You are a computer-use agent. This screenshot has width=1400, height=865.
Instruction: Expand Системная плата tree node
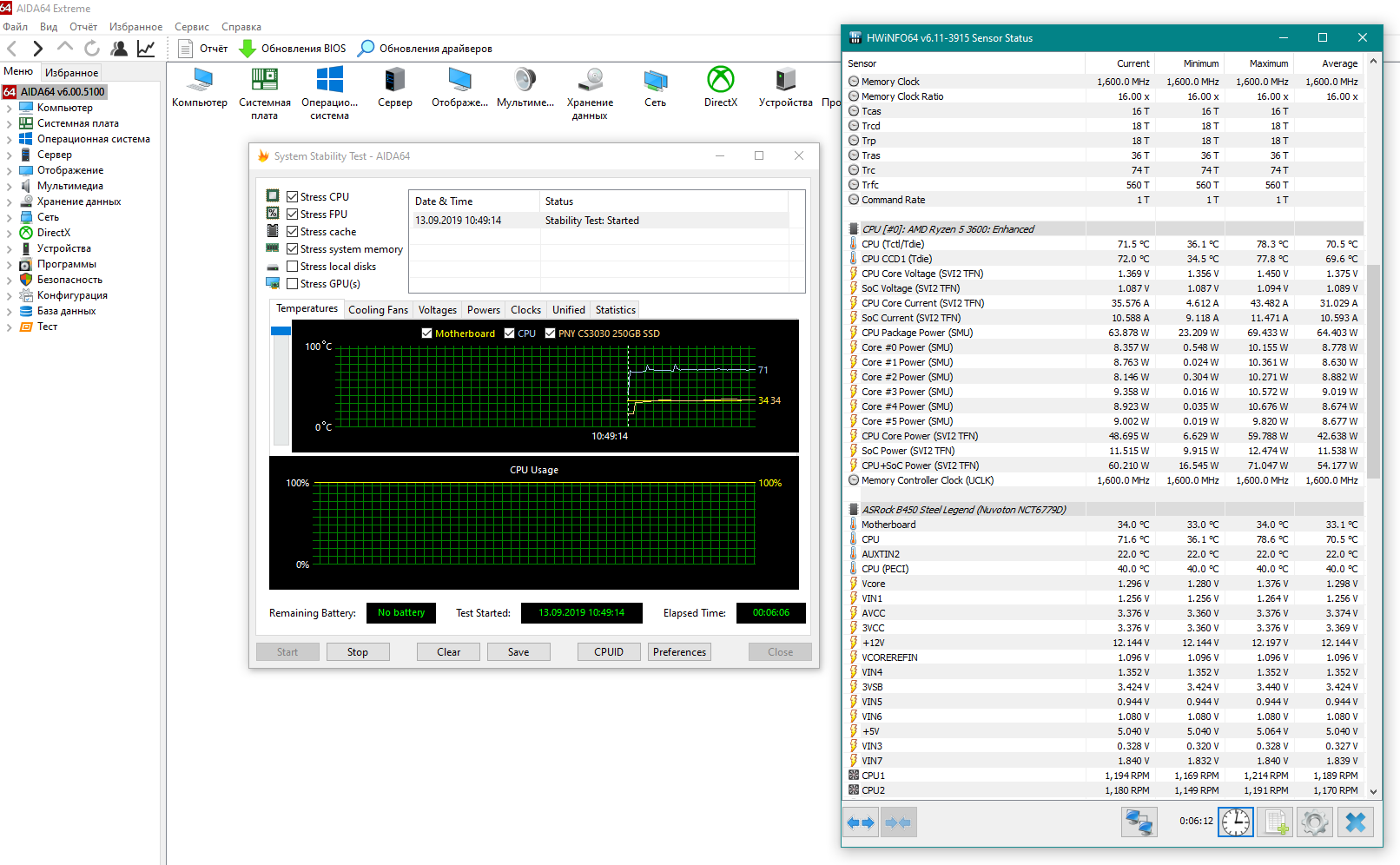coord(10,124)
